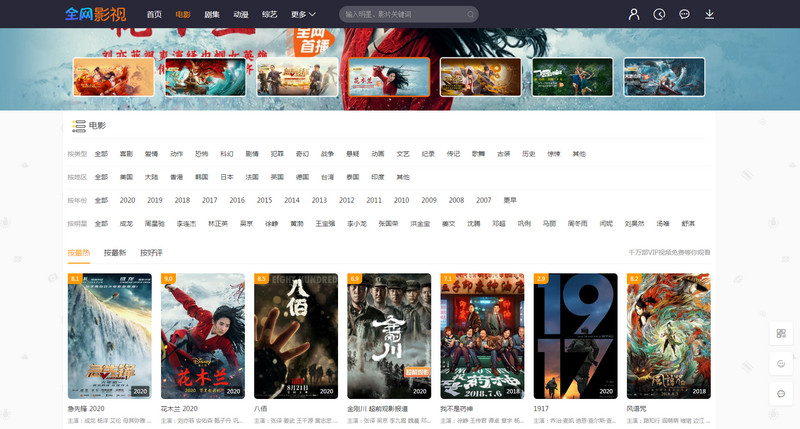Viewport: 800px width, 429px height.
Task: Filter by year 2020
Action: 128,200
